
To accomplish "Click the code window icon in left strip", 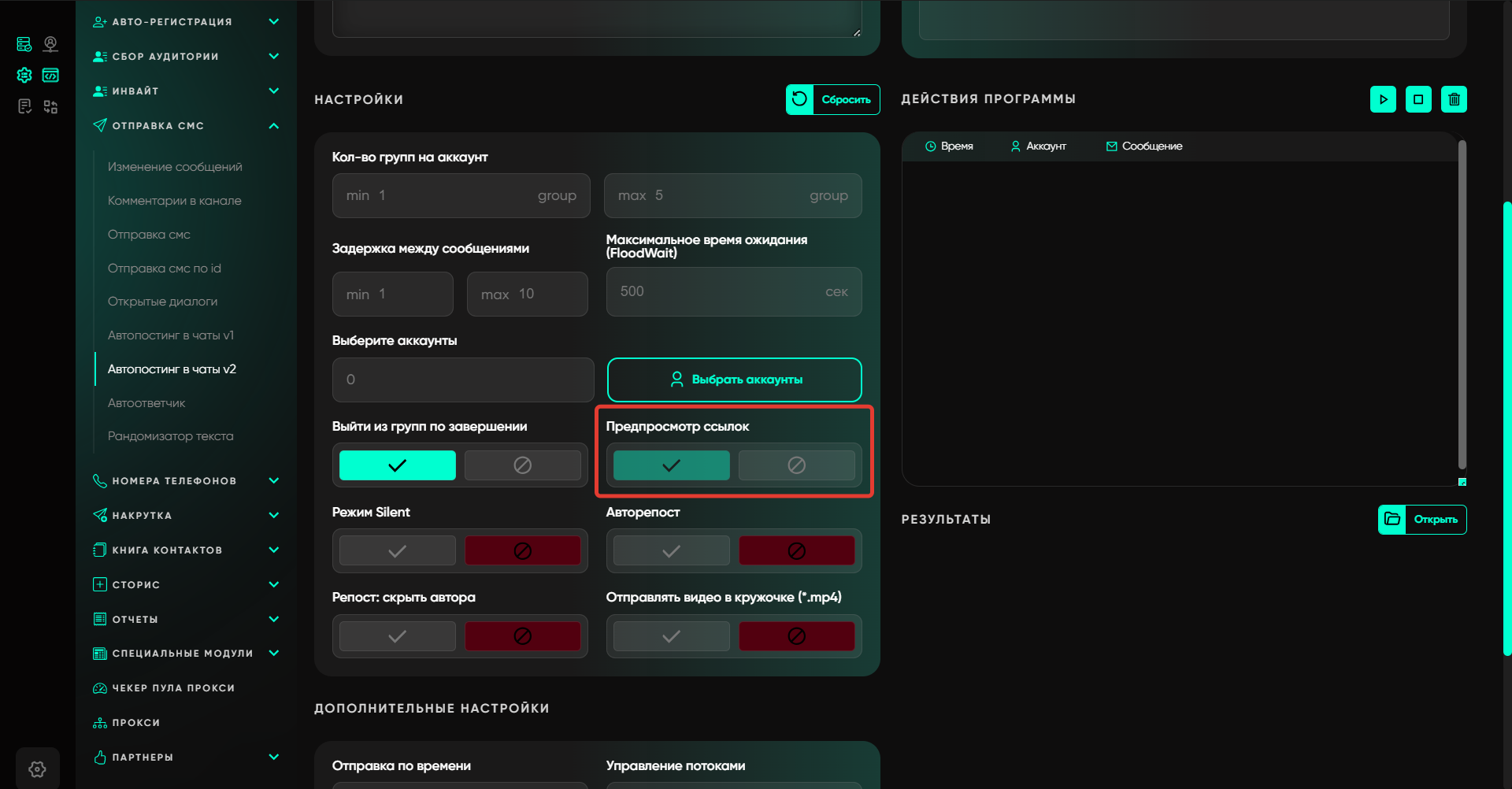I will click(x=50, y=76).
